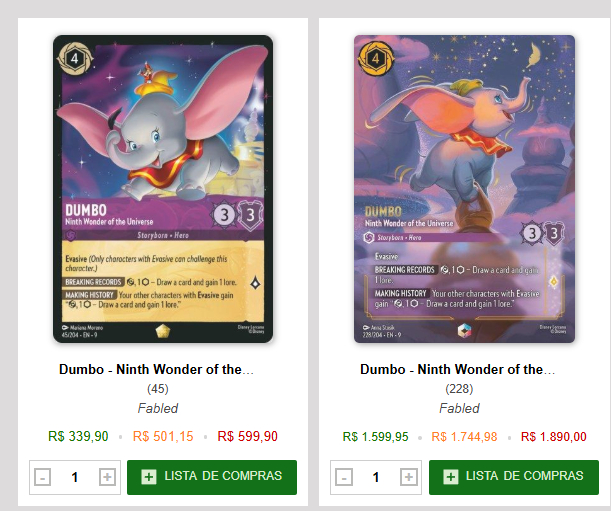Add Dumbo card 228 to Lista de Compras
Viewport: 611px width, 511px height.
514,477
